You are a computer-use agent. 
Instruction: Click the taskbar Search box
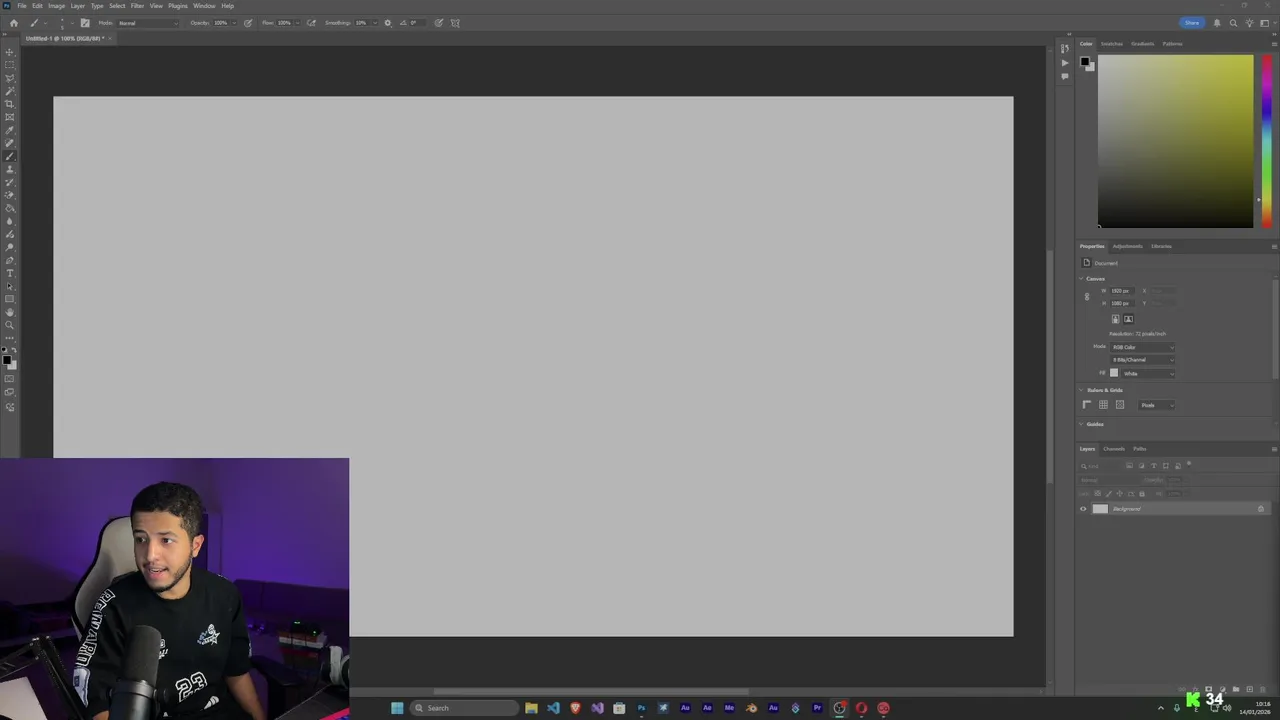(465, 708)
